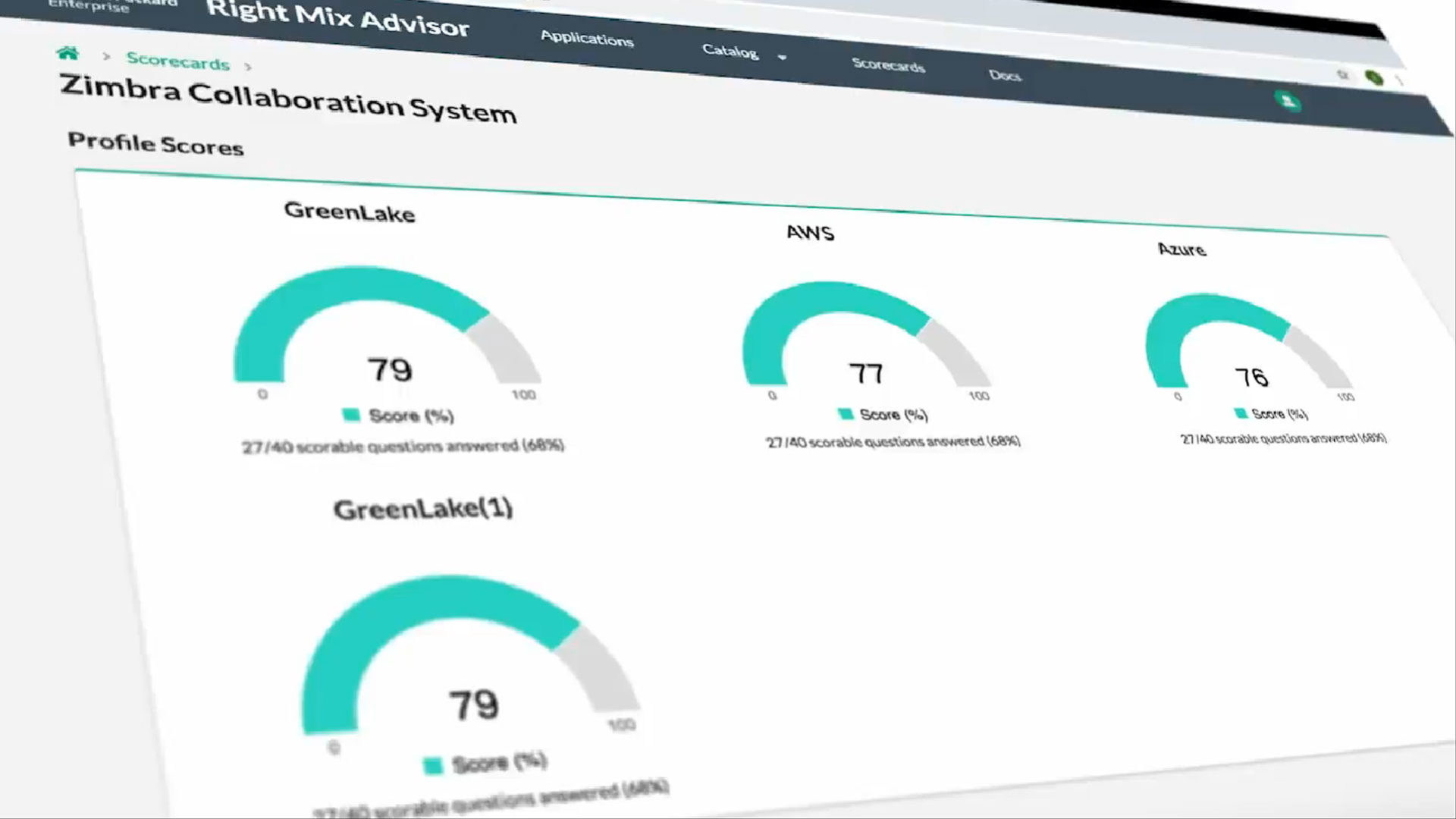This screenshot has height=819, width=1456.
Task: Click the Right Mix Advisor title
Action: tap(338, 18)
